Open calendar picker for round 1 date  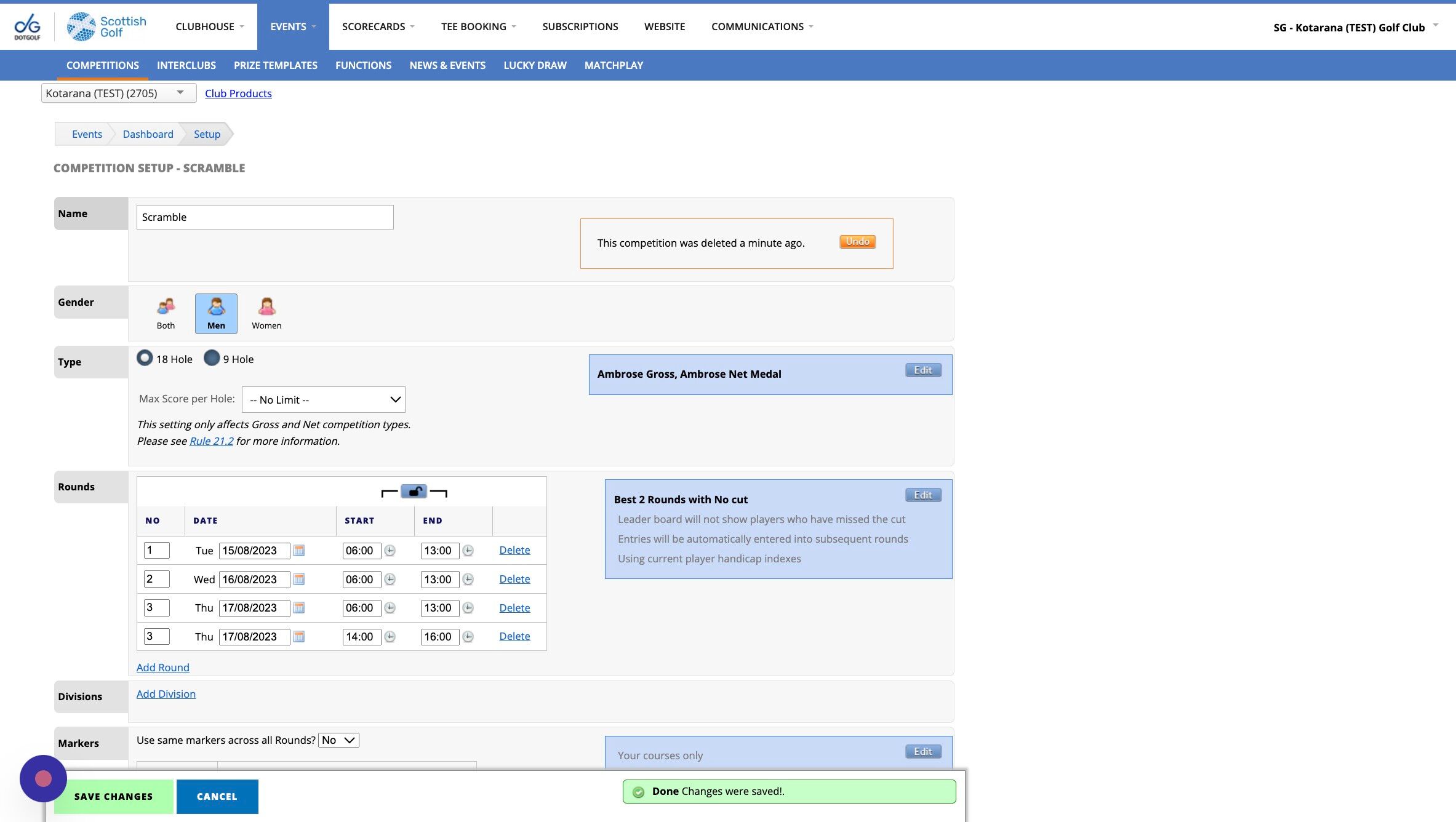299,551
